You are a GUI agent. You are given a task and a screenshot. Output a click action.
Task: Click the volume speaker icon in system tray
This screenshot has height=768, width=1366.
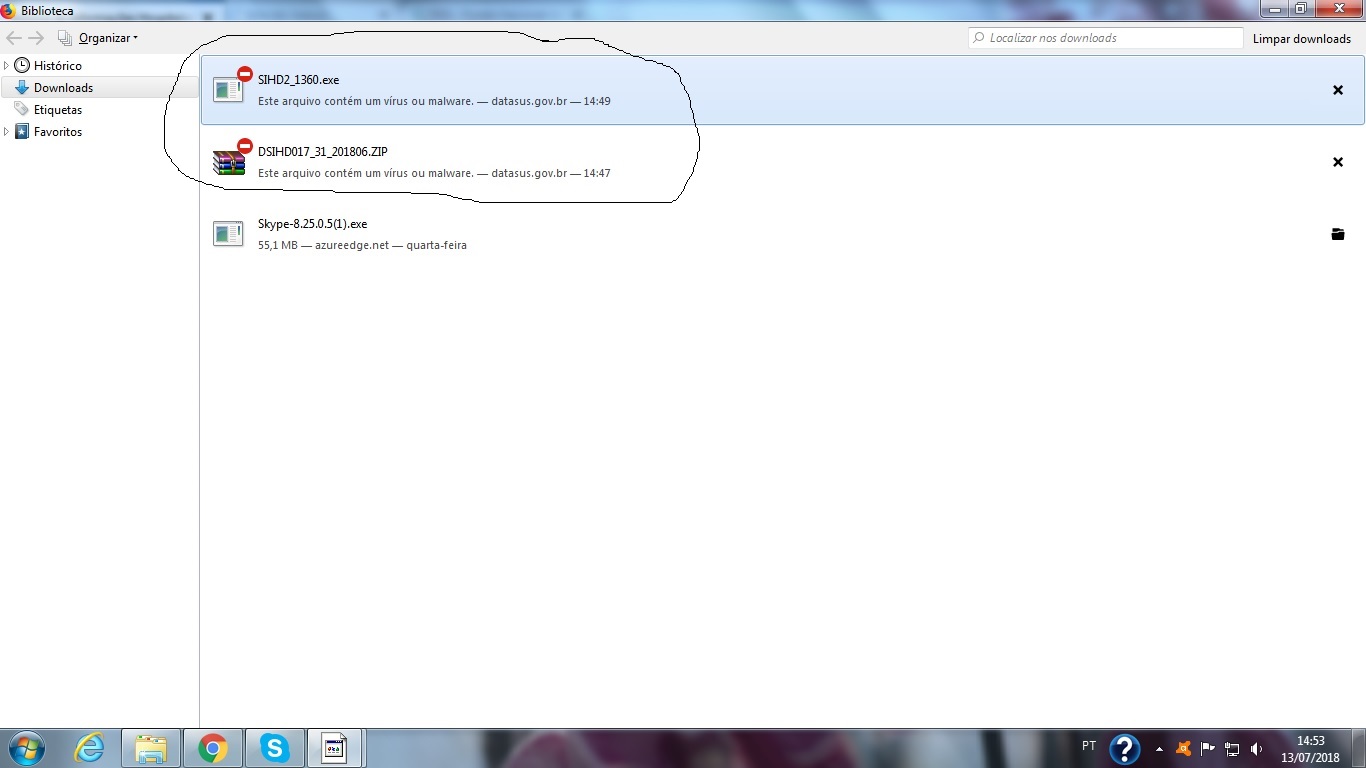point(1256,748)
